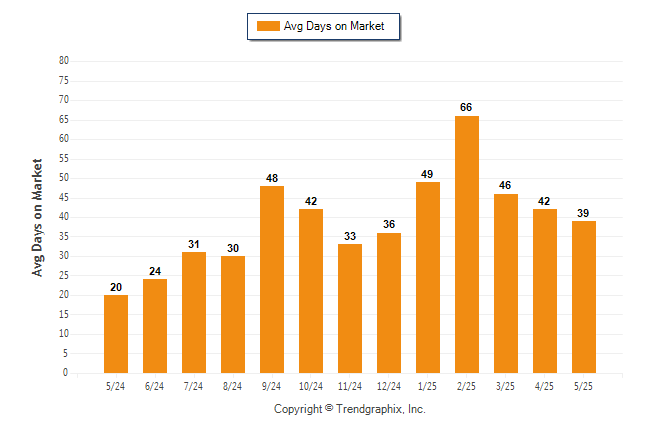The width and height of the screenshot is (646, 434).
Task: Click the 8/24 bar showing 30
Action: click(233, 314)
